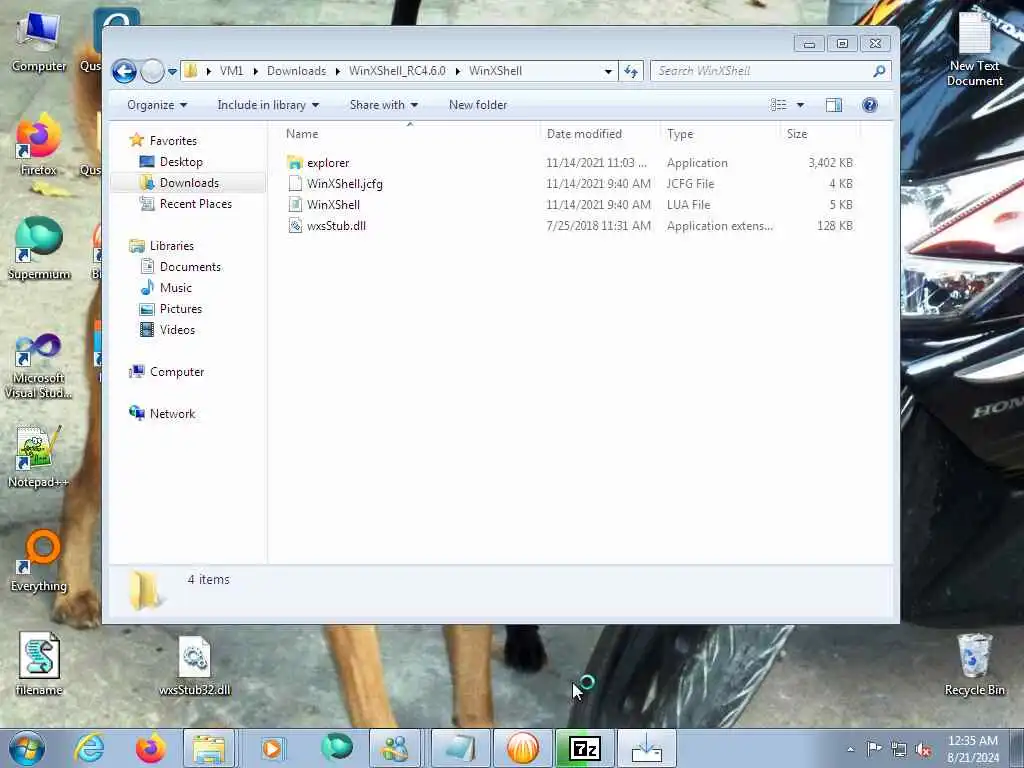Open the Include in library menu
Image resolution: width=1024 pixels, height=768 pixels.
(268, 105)
